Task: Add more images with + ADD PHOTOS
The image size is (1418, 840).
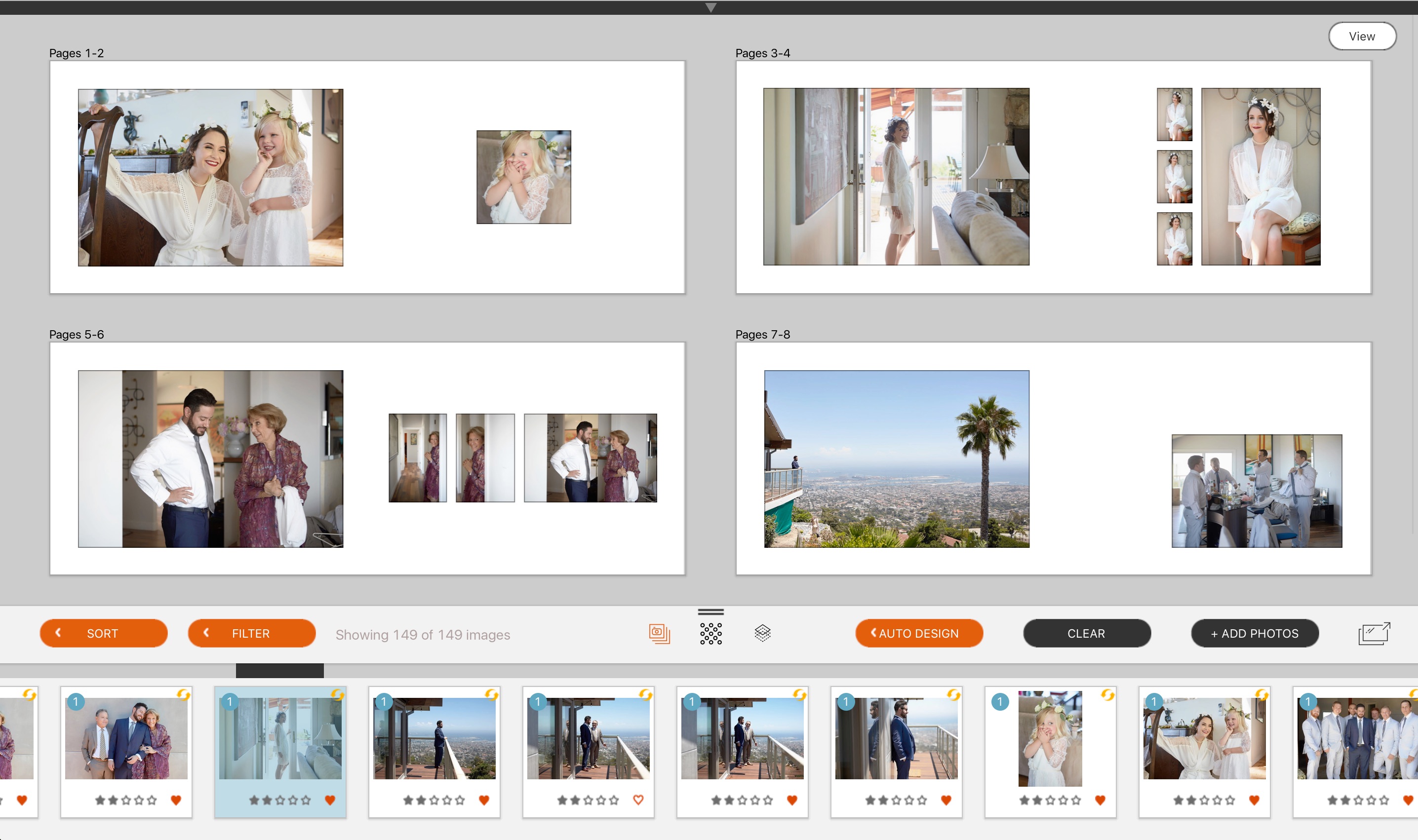Action: (x=1255, y=633)
